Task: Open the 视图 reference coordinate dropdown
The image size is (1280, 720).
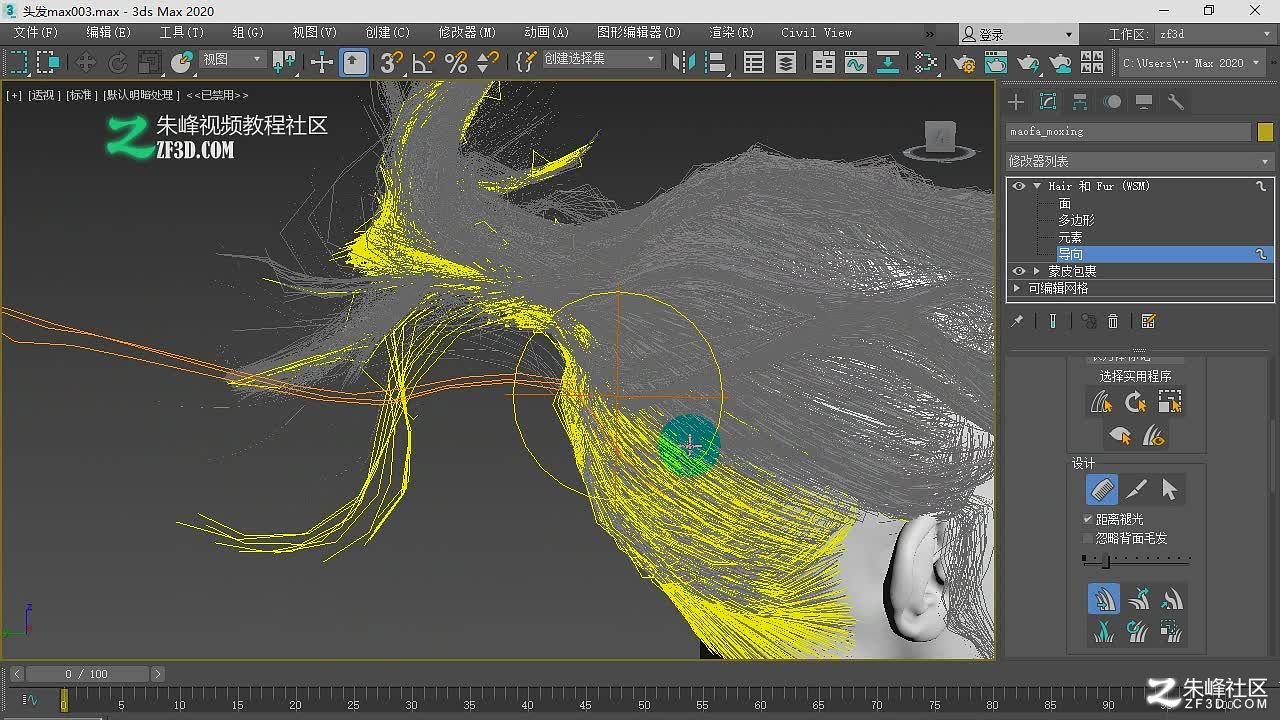Action: pos(233,60)
